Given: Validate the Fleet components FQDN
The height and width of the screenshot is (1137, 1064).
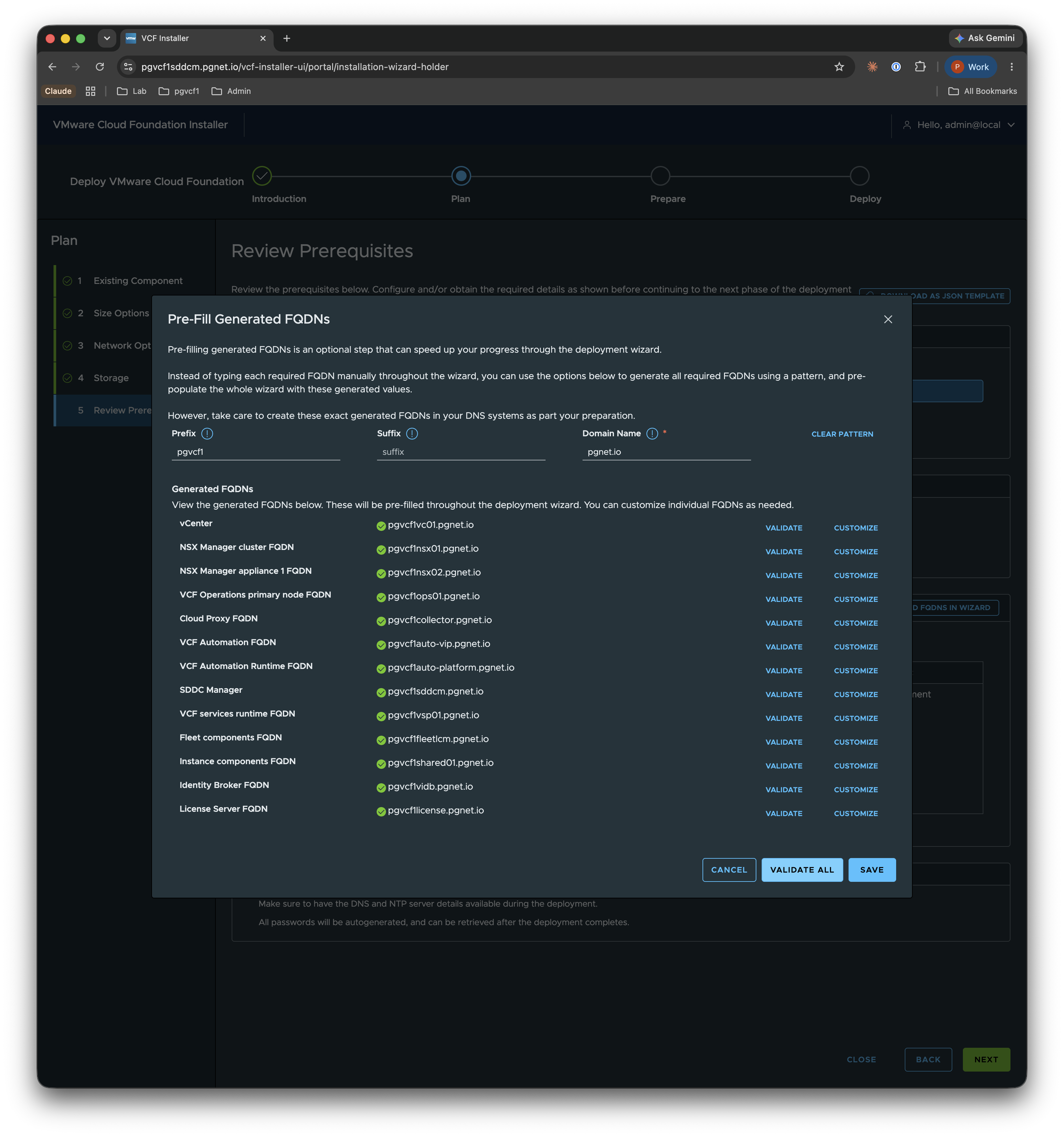Looking at the screenshot, I should (x=784, y=742).
